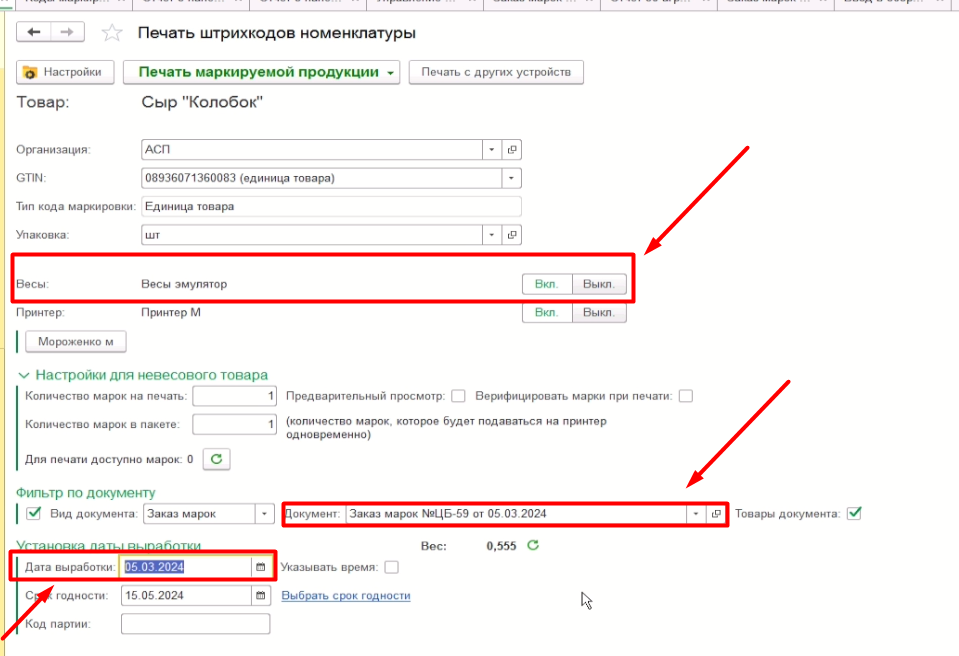
Task: Click Печать с других устройств
Action: (496, 72)
